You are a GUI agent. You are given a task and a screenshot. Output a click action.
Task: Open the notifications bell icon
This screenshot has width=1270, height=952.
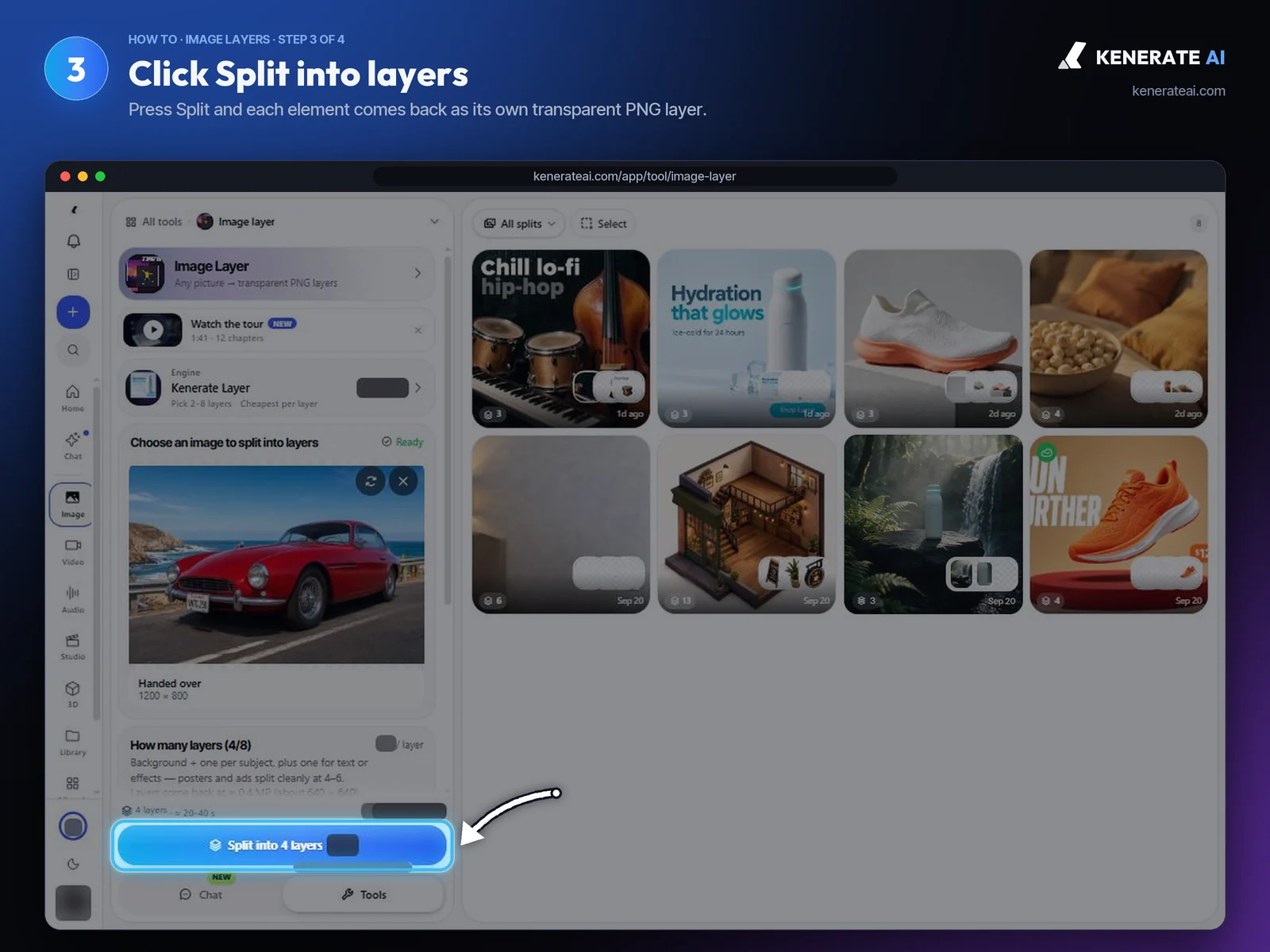pyautogui.click(x=73, y=241)
